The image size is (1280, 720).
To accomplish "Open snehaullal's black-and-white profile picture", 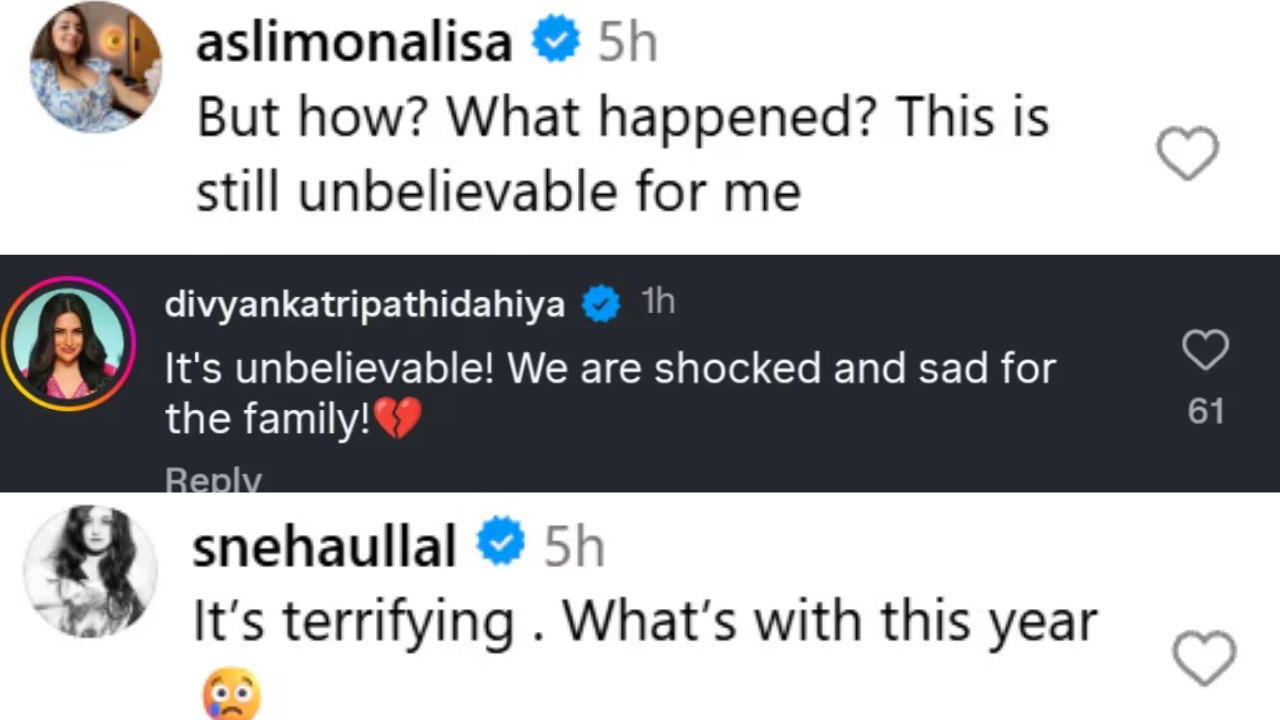I will (90, 571).
